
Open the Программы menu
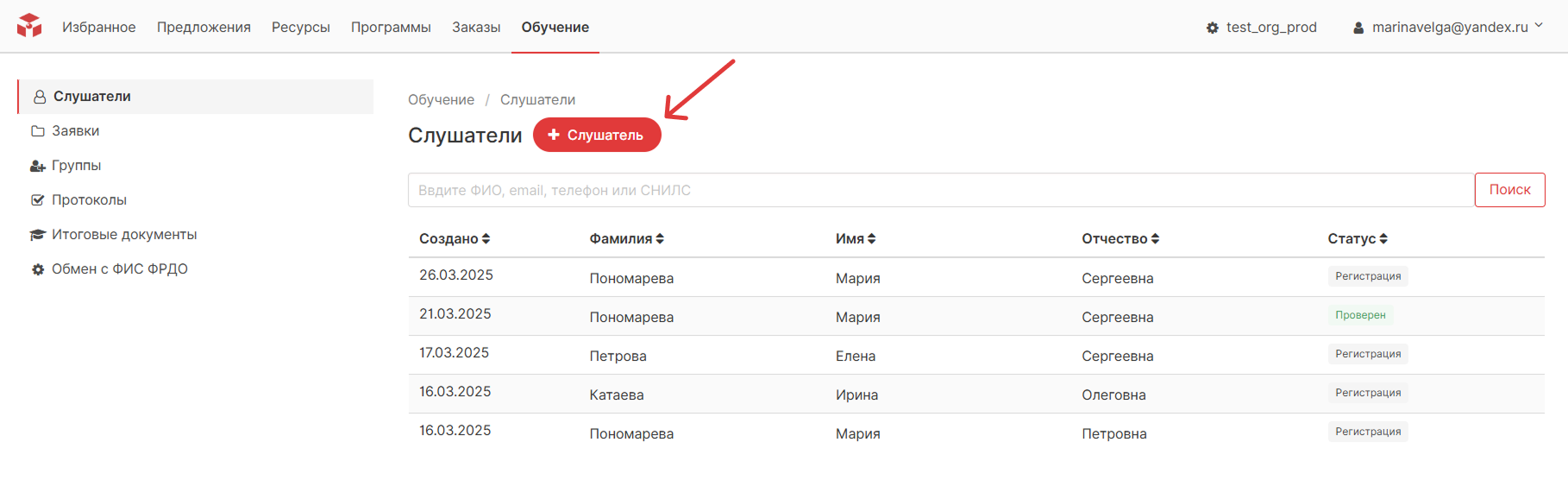[x=391, y=27]
